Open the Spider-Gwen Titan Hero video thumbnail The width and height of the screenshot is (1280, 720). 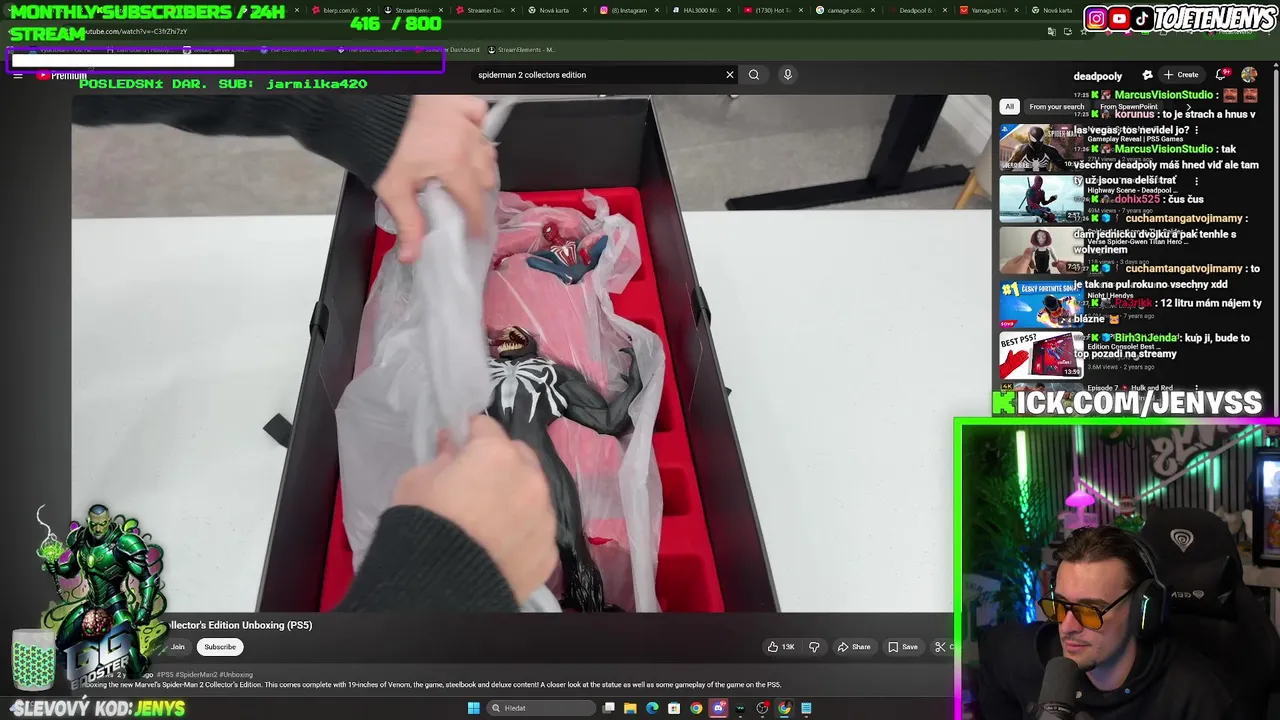[1041, 251]
